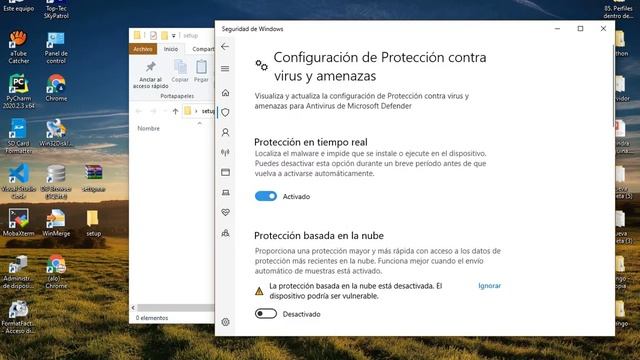Click the Explorer horizontal scrollbar left arrow

(133, 307)
